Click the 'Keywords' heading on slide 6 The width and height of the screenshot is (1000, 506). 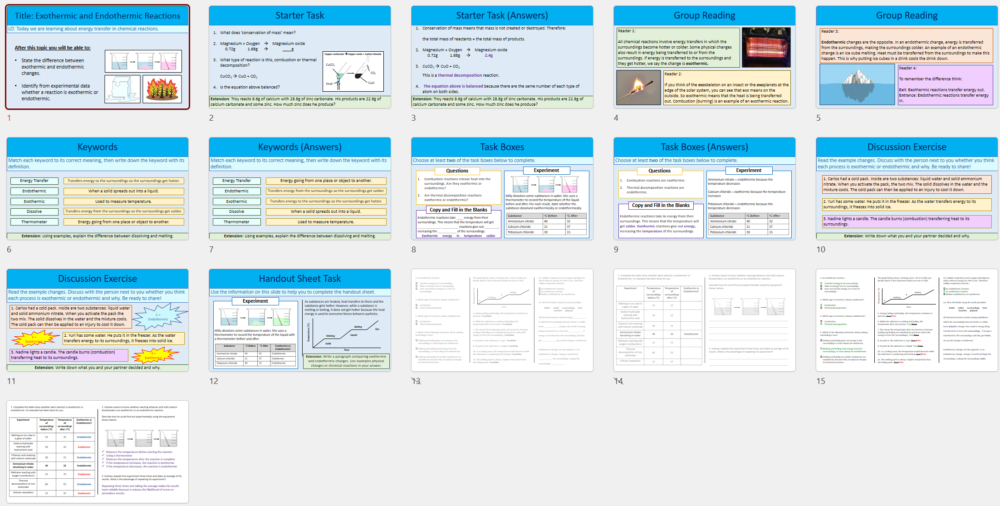click(x=98, y=147)
